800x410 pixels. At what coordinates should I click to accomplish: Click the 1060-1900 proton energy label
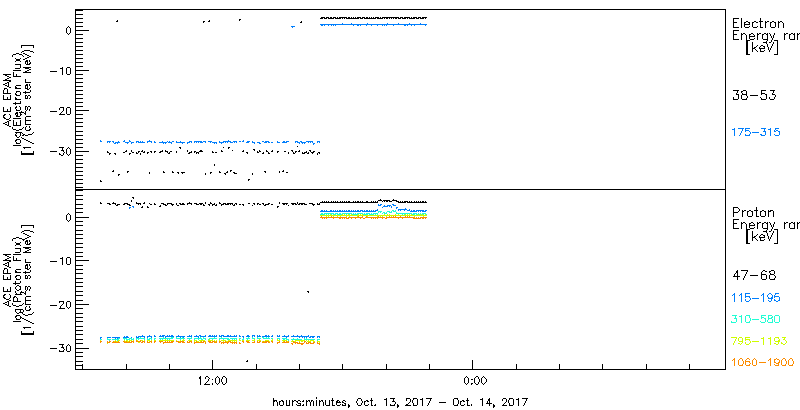(763, 363)
